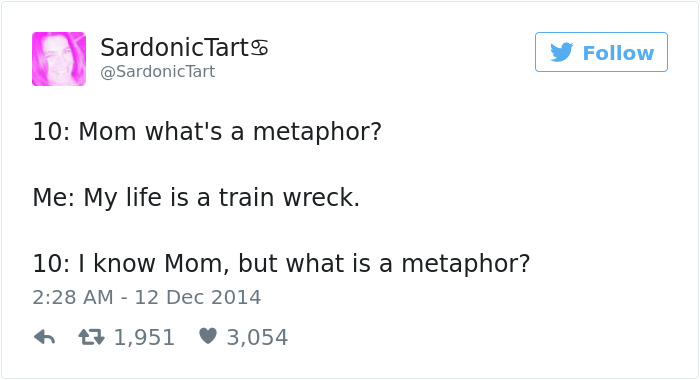This screenshot has width=700, height=380.
Task: Visit the @SardonicTart handle link
Action: pos(158,71)
